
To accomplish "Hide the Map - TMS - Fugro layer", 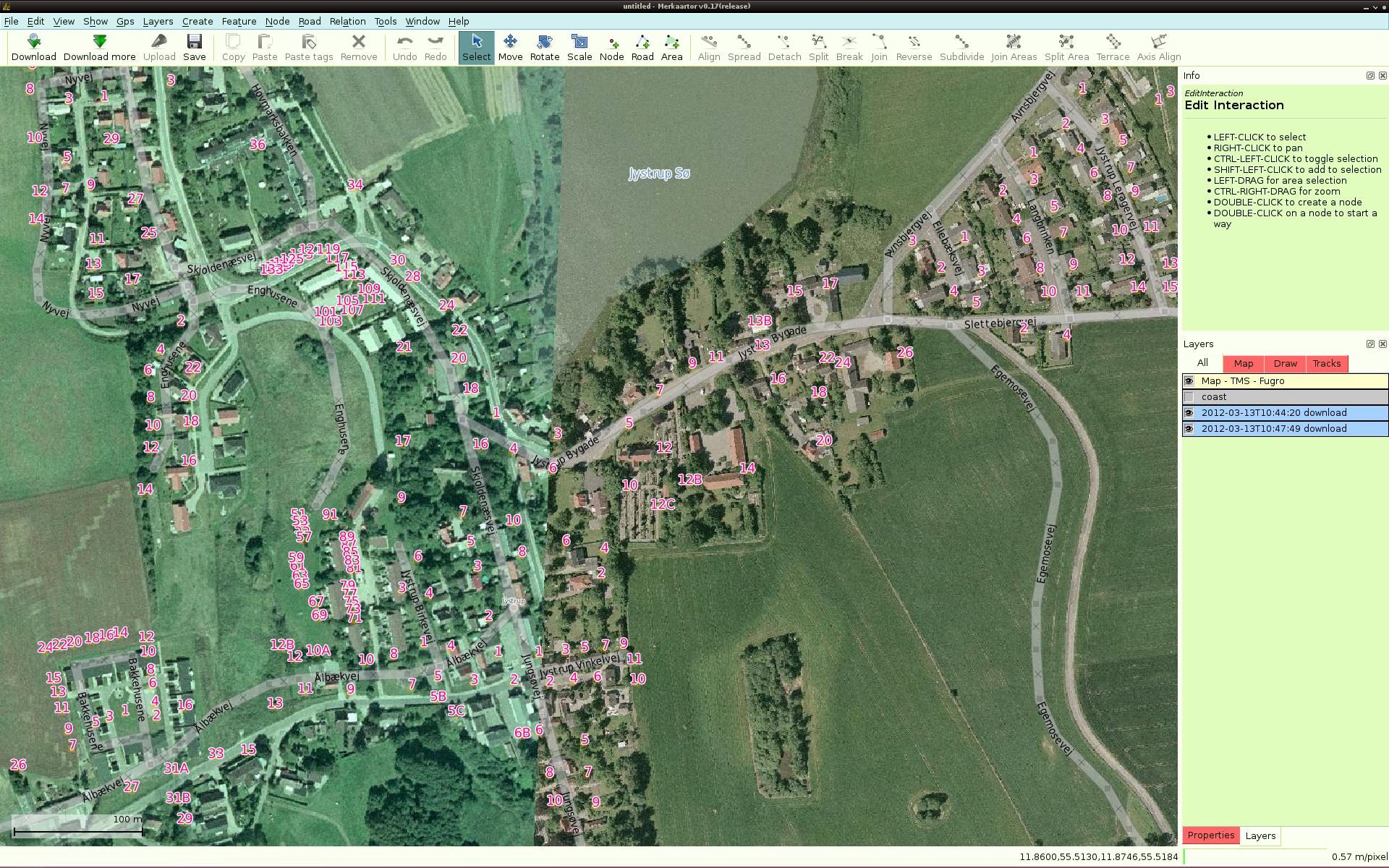I will pyautogui.click(x=1189, y=381).
